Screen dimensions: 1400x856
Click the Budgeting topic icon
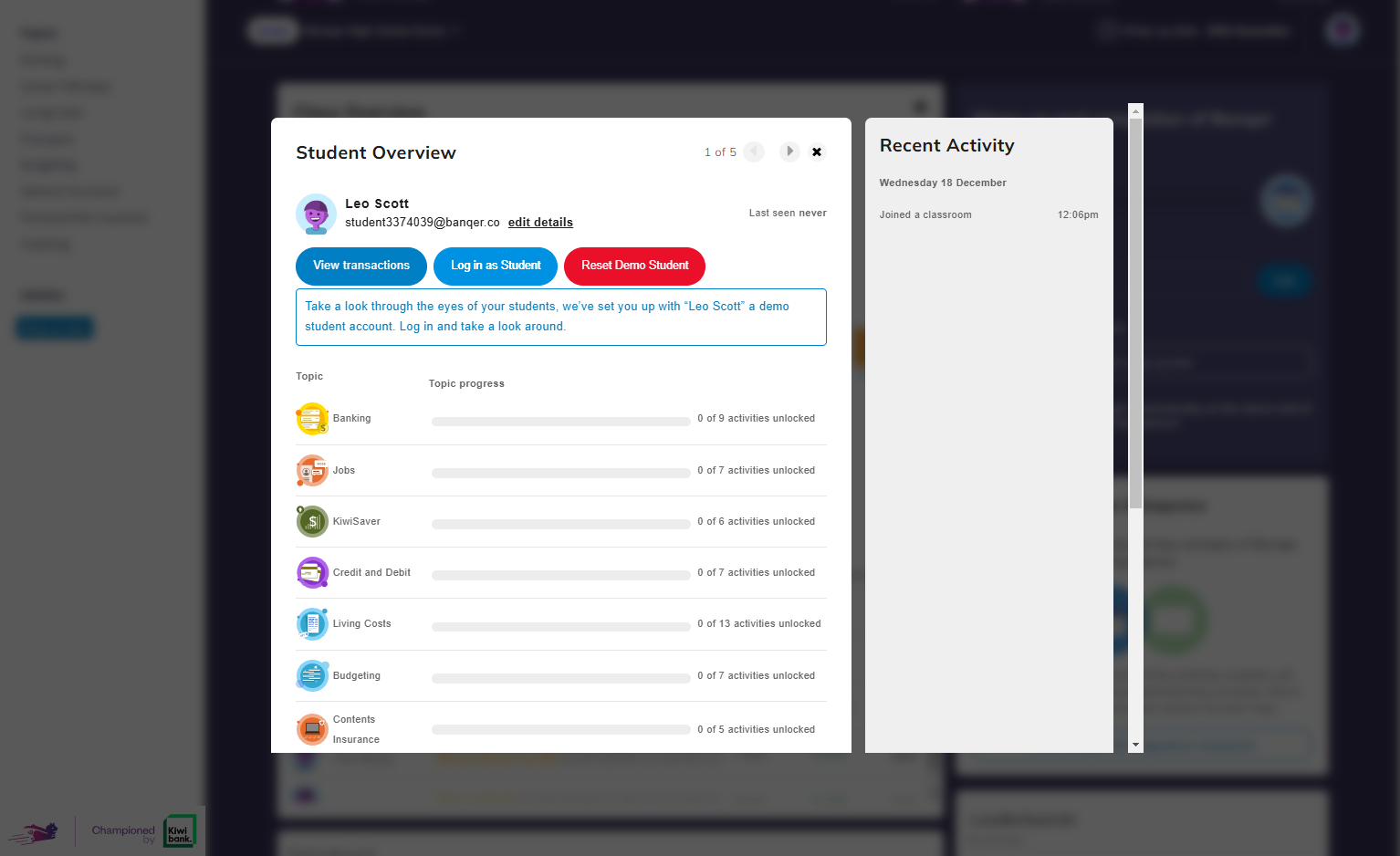coord(312,676)
